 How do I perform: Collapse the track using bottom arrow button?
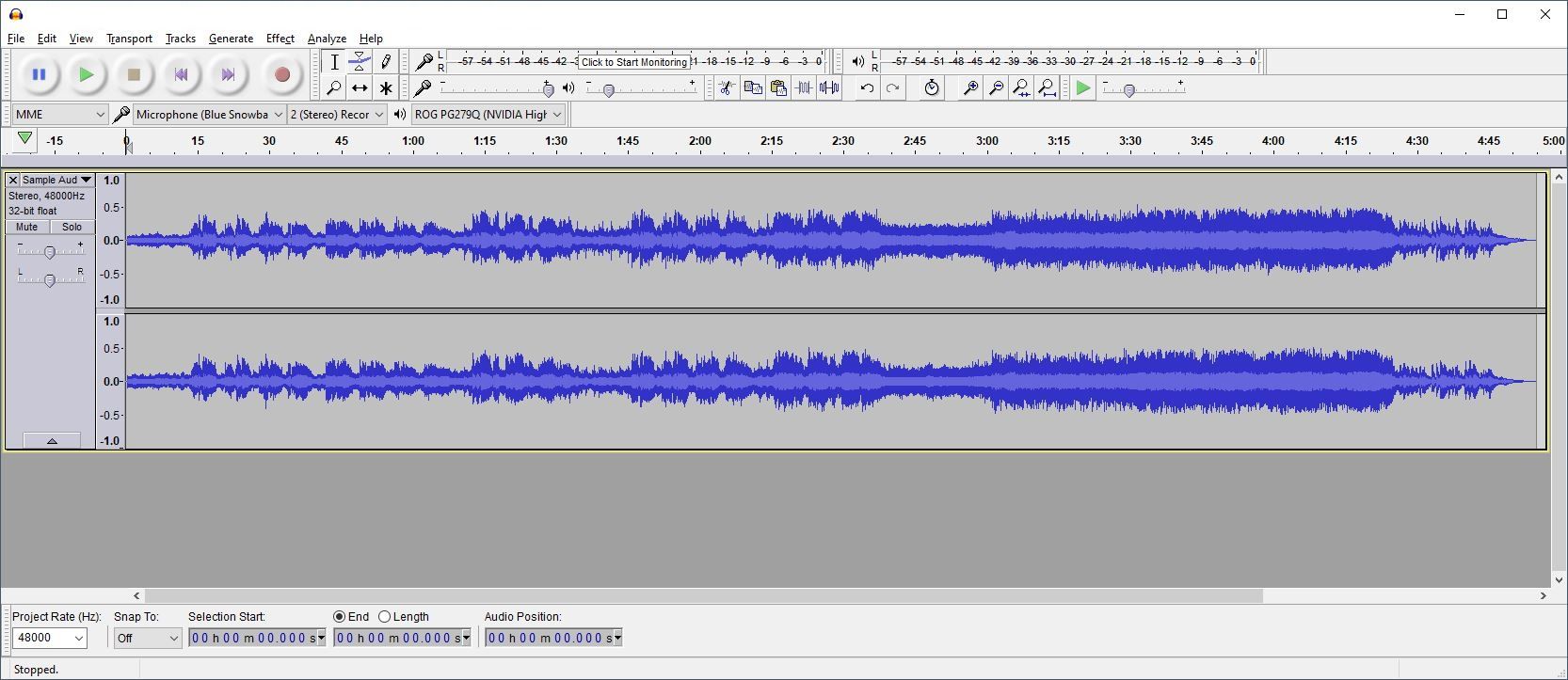point(52,440)
